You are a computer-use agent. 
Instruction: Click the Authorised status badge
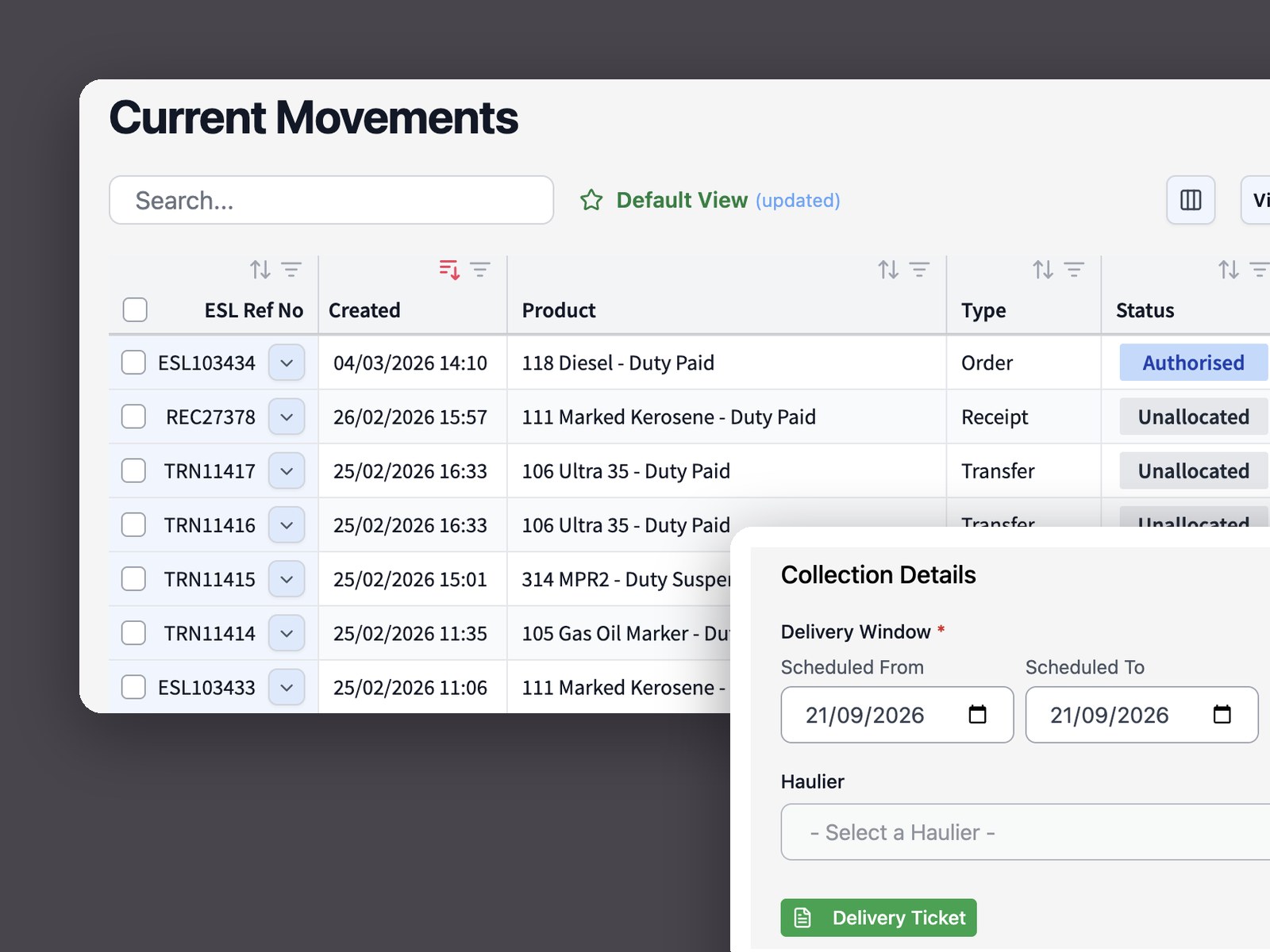[x=1194, y=363]
